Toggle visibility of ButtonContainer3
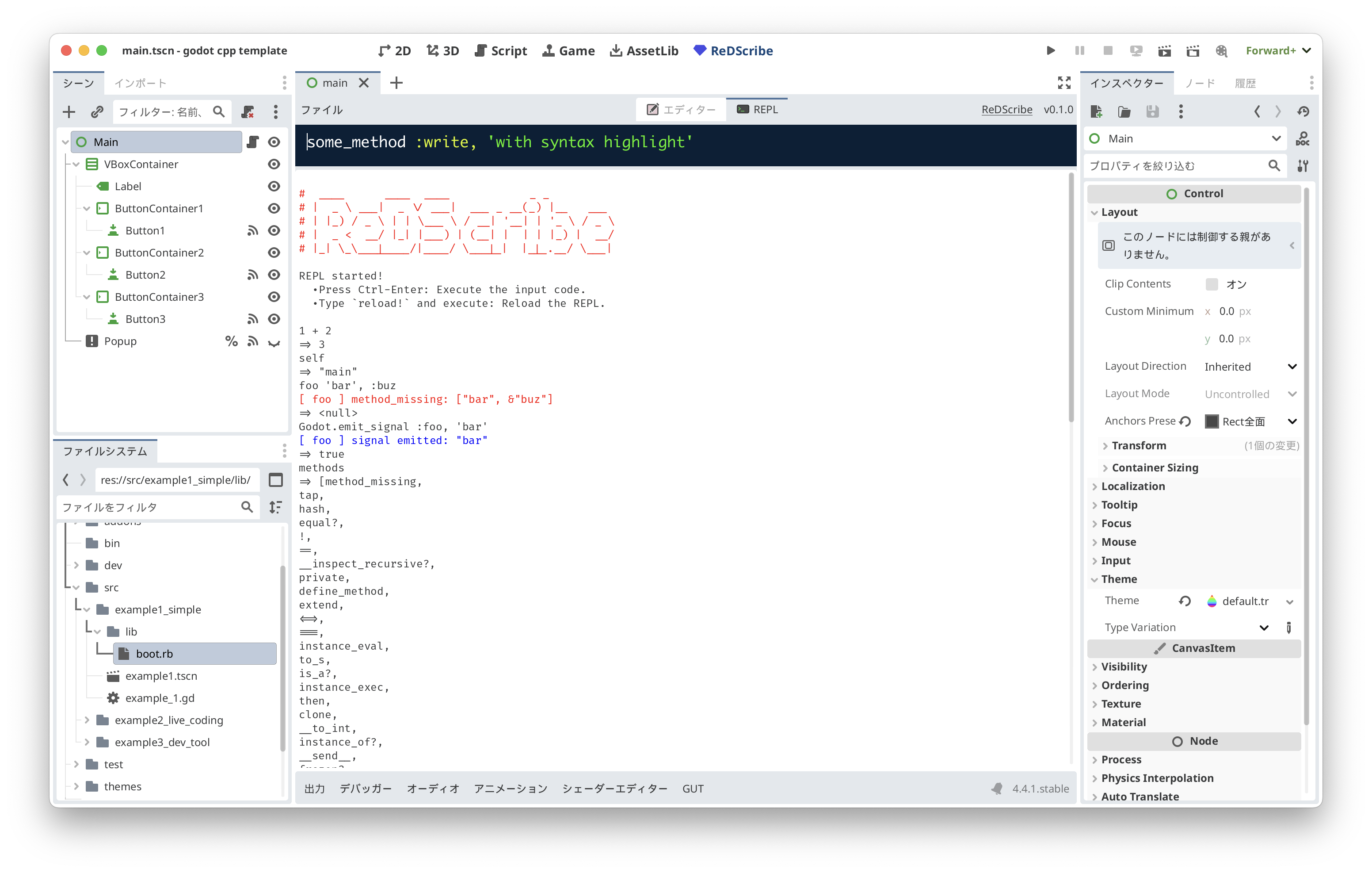Viewport: 1372px width, 873px height. [x=274, y=297]
